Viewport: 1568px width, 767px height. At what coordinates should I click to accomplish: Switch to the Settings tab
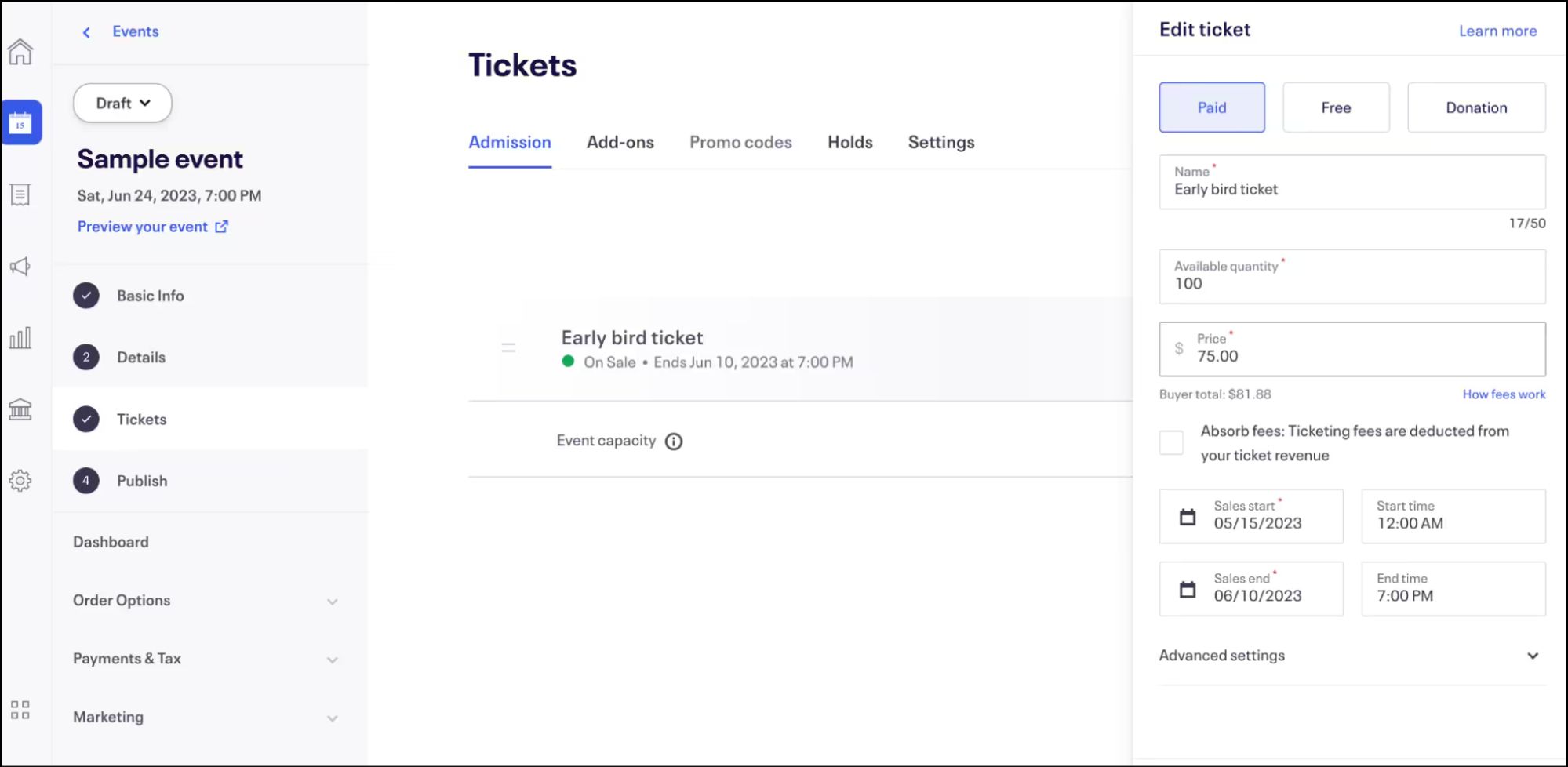[x=941, y=143]
